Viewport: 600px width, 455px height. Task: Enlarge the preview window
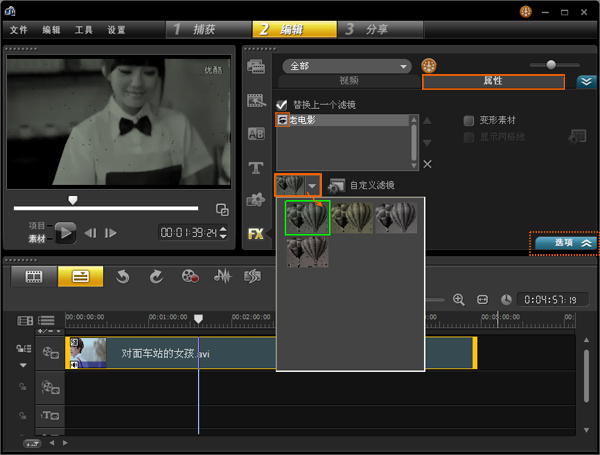click(x=222, y=210)
